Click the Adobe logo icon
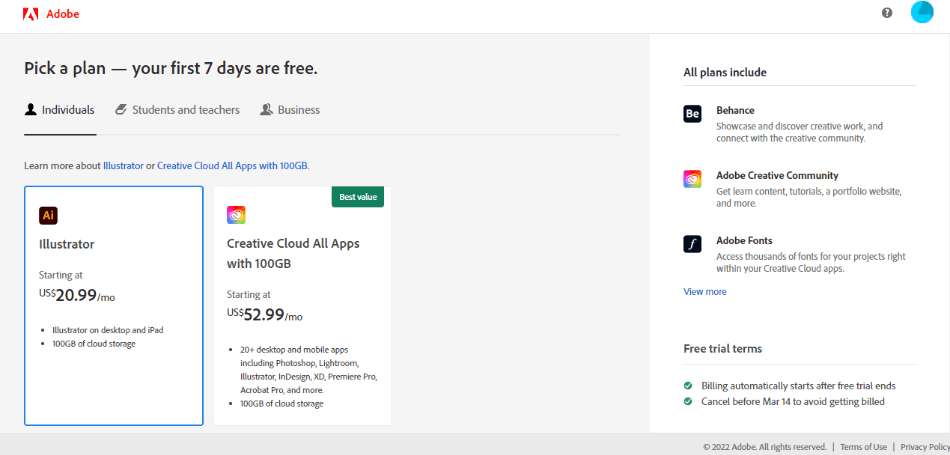This screenshot has height=455, width=950. pyautogui.click(x=30, y=14)
